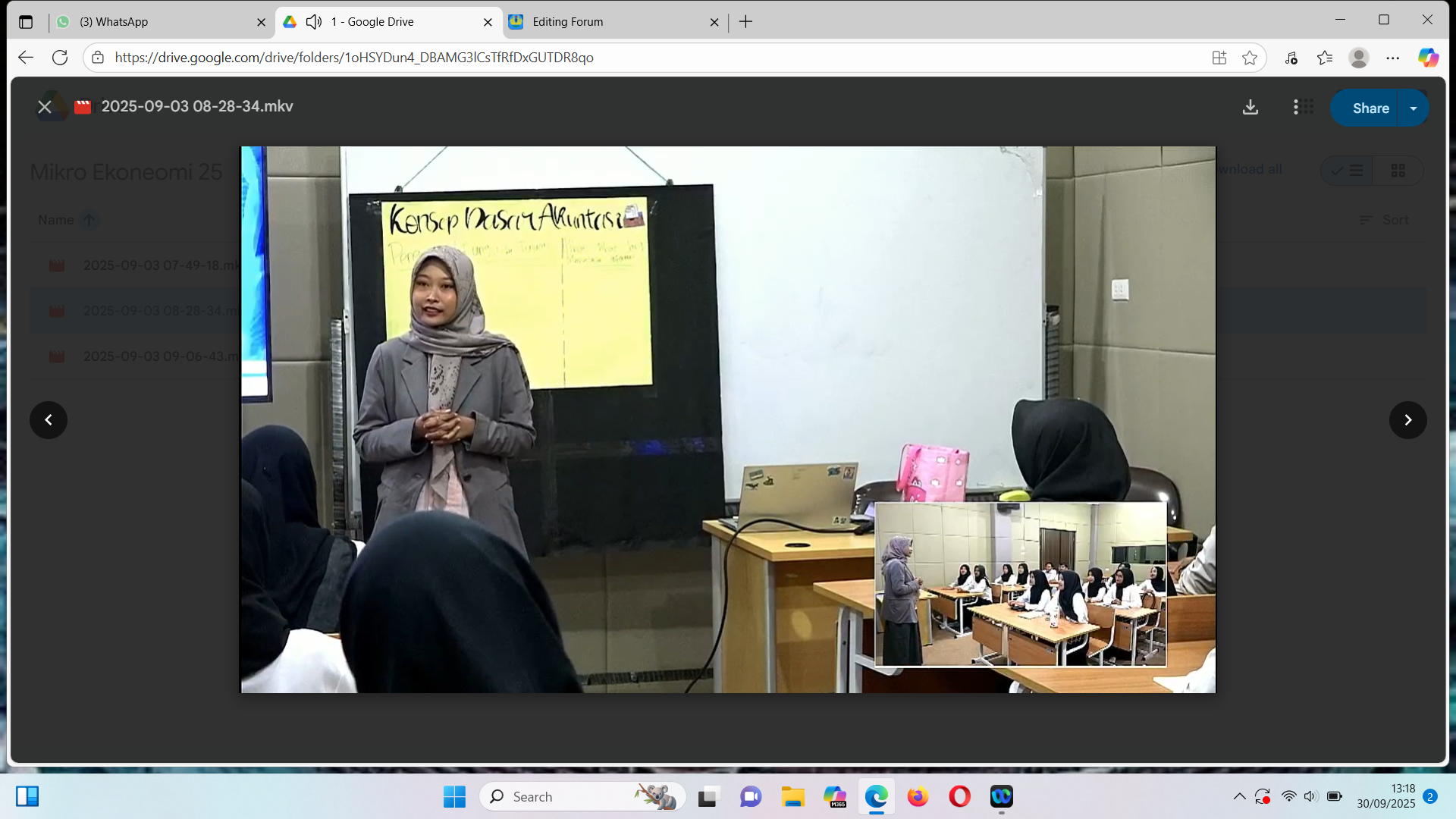The image size is (1456, 819).
Task: Refresh the browser page
Action: point(60,58)
